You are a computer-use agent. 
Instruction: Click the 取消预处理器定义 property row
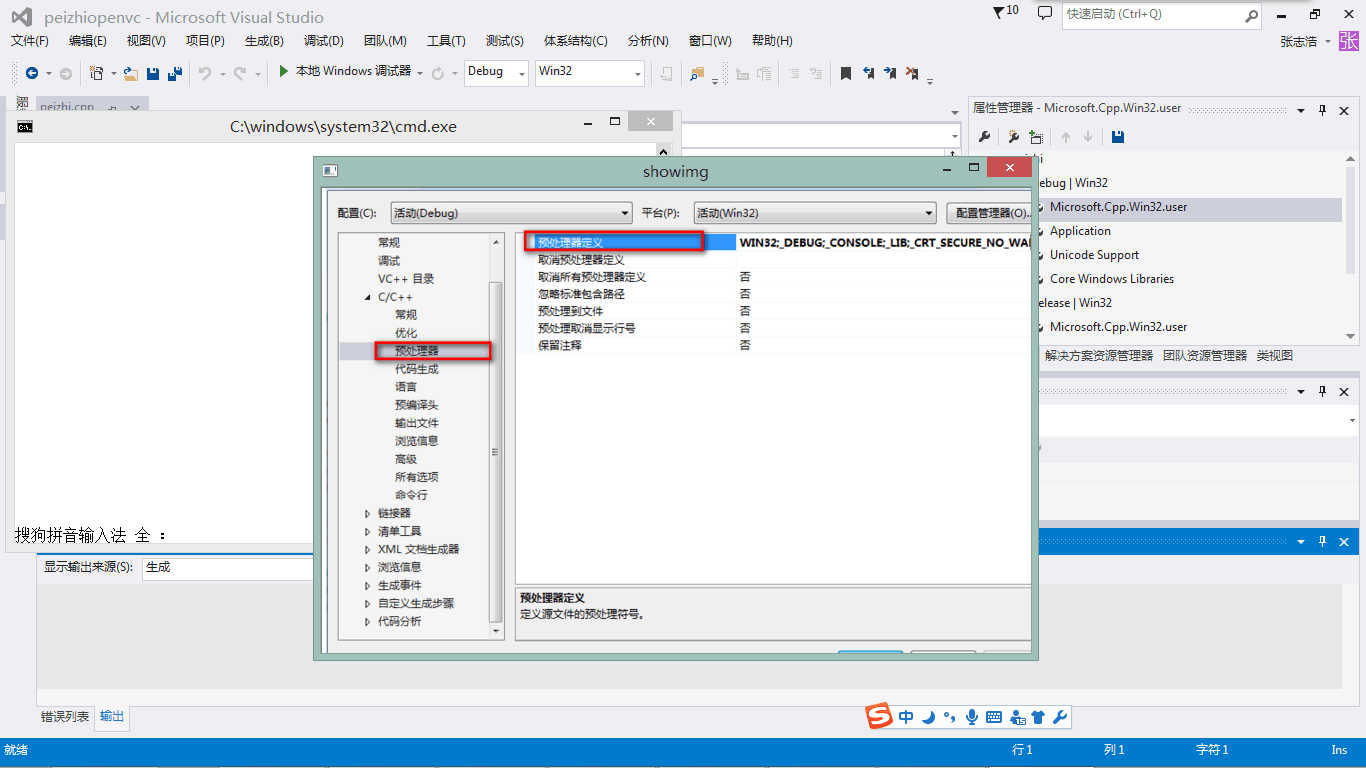[781, 260]
